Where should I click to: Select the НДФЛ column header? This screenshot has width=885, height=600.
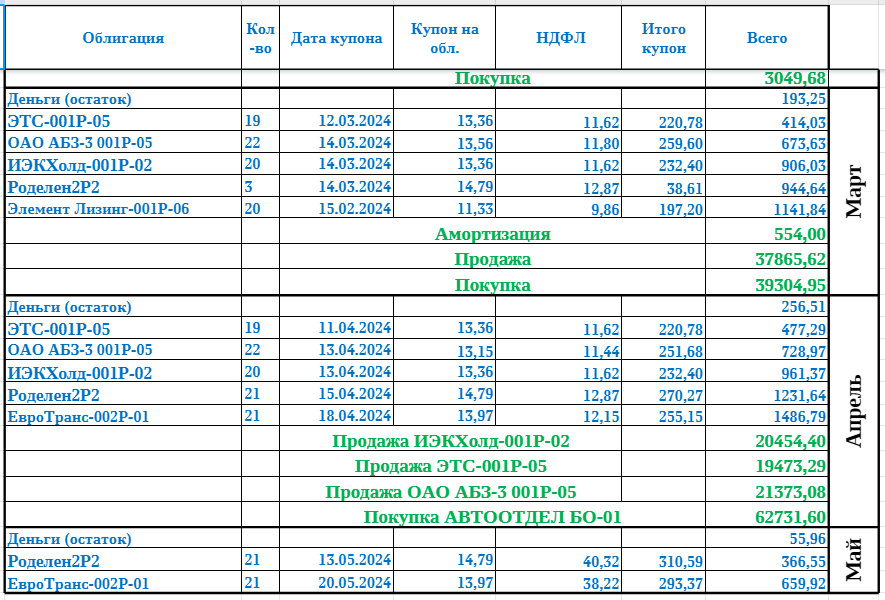[558, 38]
